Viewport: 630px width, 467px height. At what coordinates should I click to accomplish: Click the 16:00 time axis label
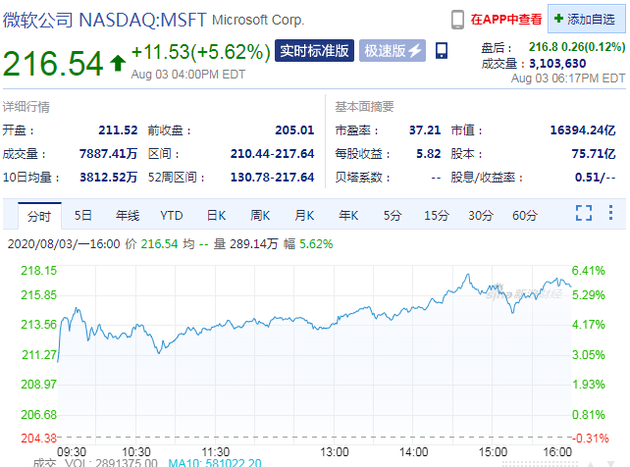pos(557,452)
